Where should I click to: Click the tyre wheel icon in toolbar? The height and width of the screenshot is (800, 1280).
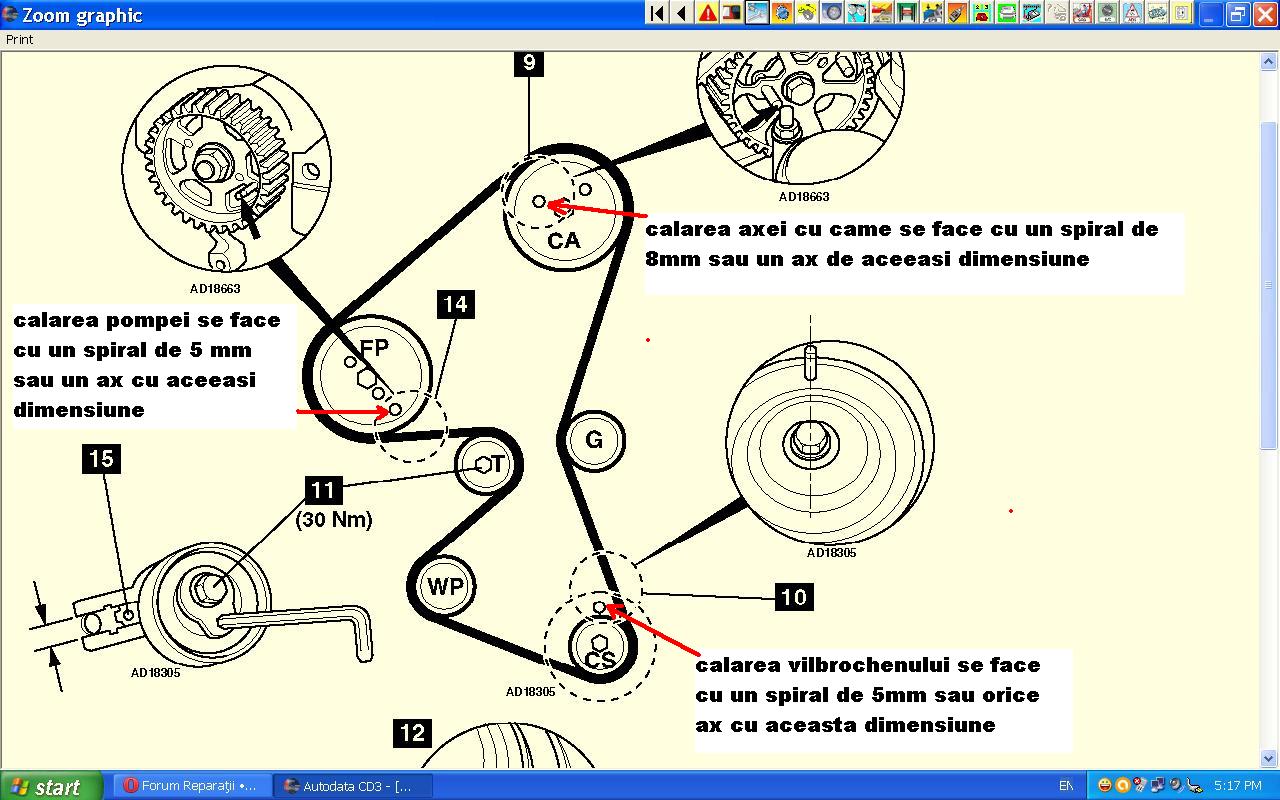[x=832, y=13]
